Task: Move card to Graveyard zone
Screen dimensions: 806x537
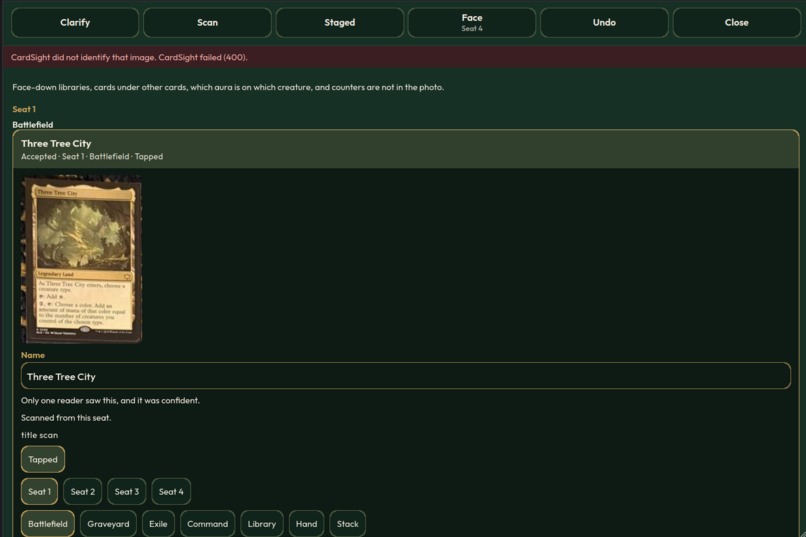Action: 108,524
